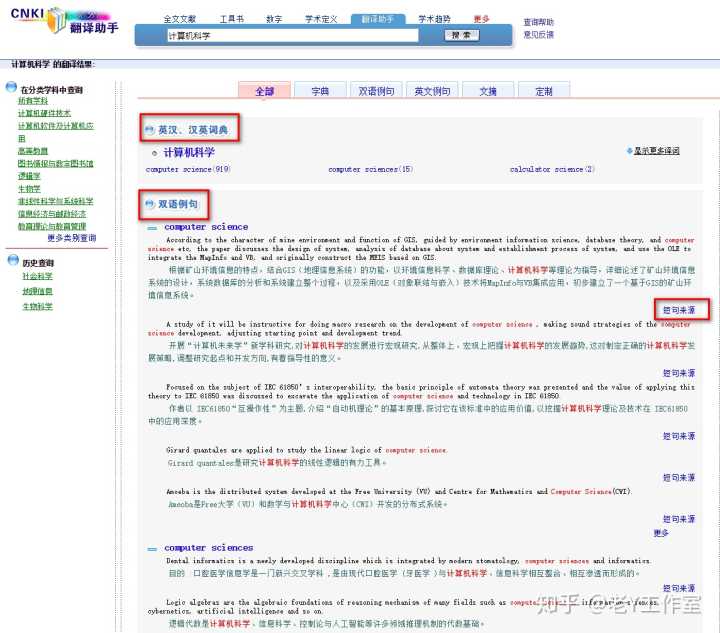This screenshot has width=720, height=633.
Task: Switch to the 字典 tab
Action: pyautogui.click(x=320, y=91)
